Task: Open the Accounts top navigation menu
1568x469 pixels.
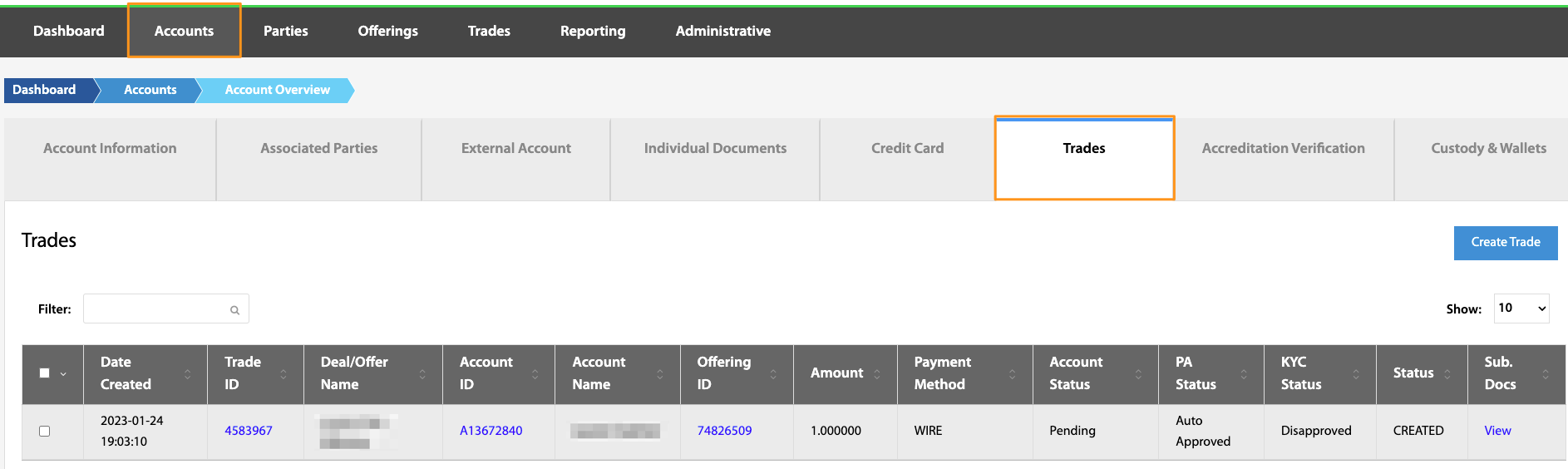Action: pyautogui.click(x=184, y=31)
